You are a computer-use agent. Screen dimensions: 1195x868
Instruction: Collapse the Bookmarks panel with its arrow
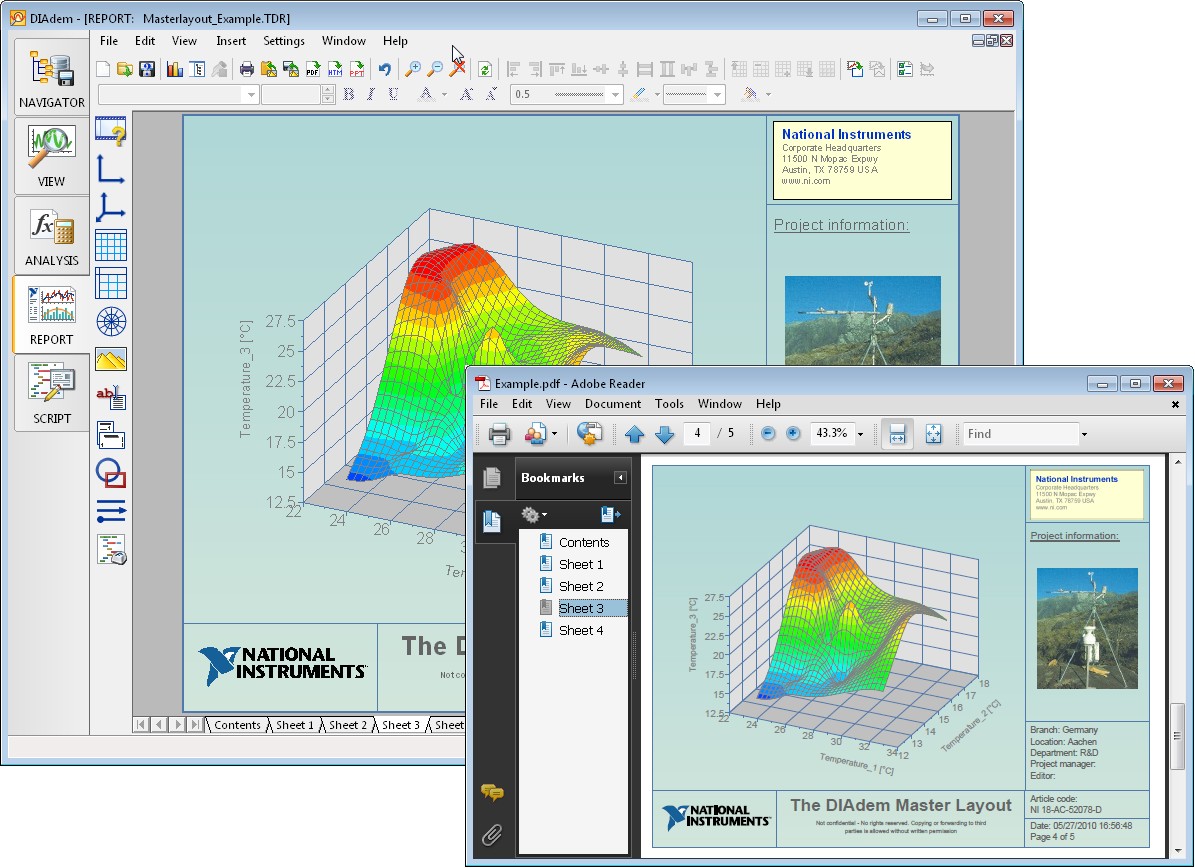pyautogui.click(x=620, y=478)
